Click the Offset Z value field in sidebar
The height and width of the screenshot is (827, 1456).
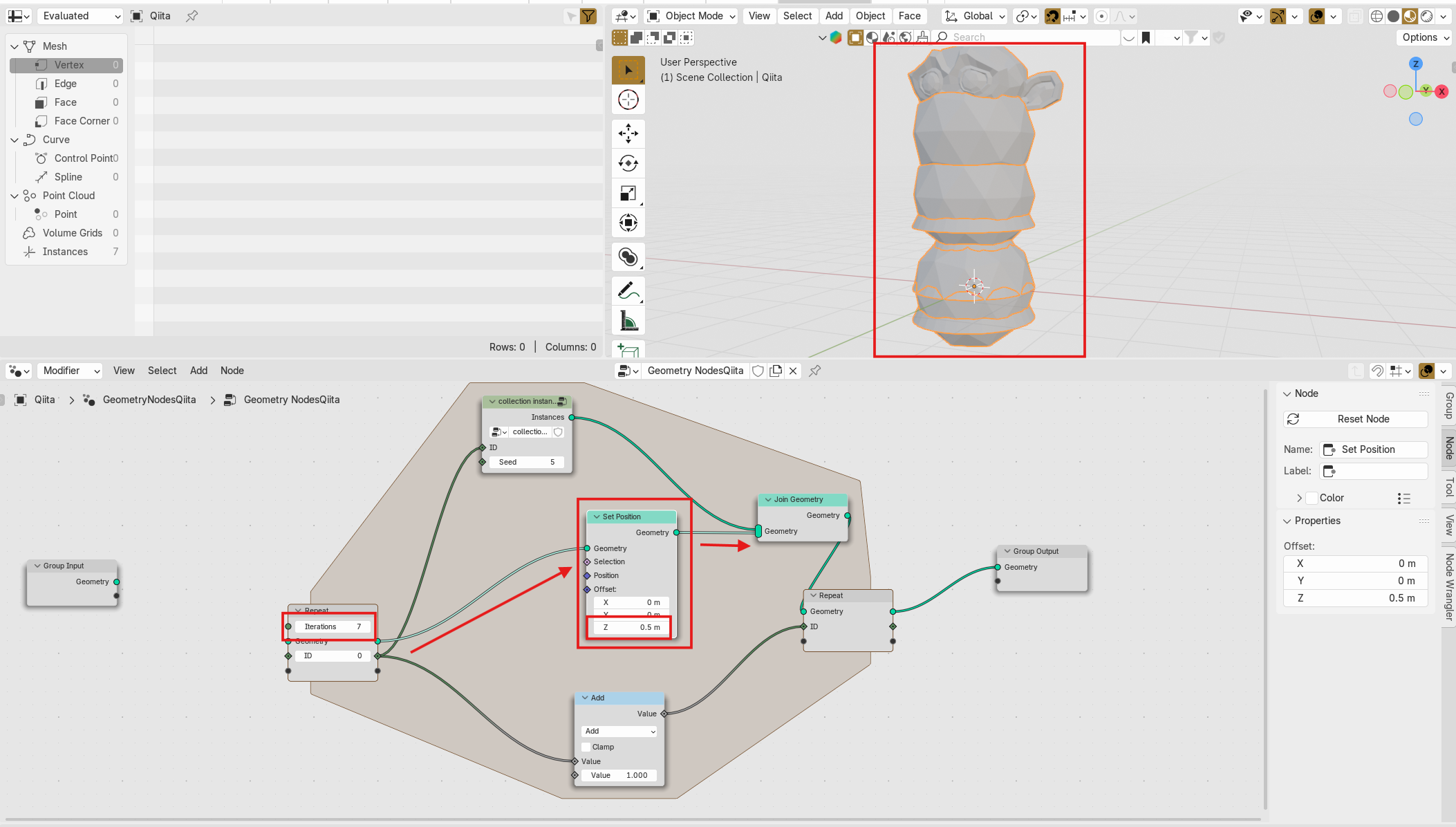point(1355,598)
